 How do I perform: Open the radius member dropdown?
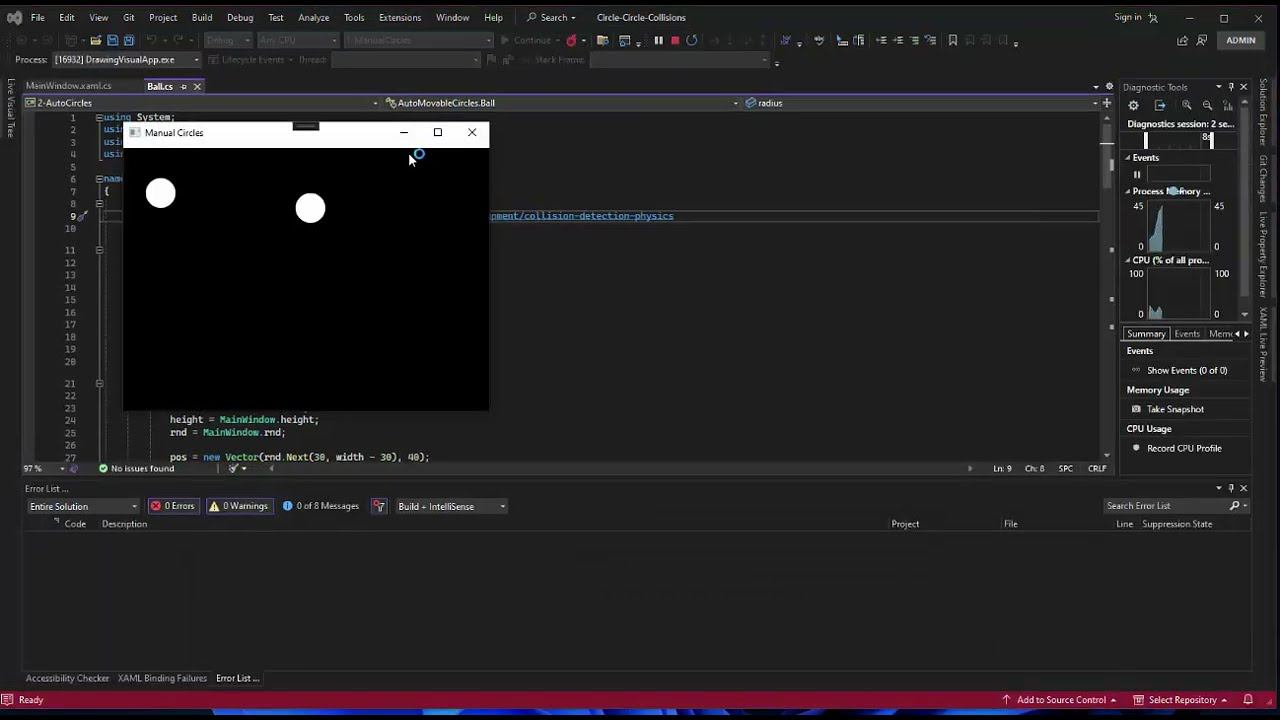922,103
